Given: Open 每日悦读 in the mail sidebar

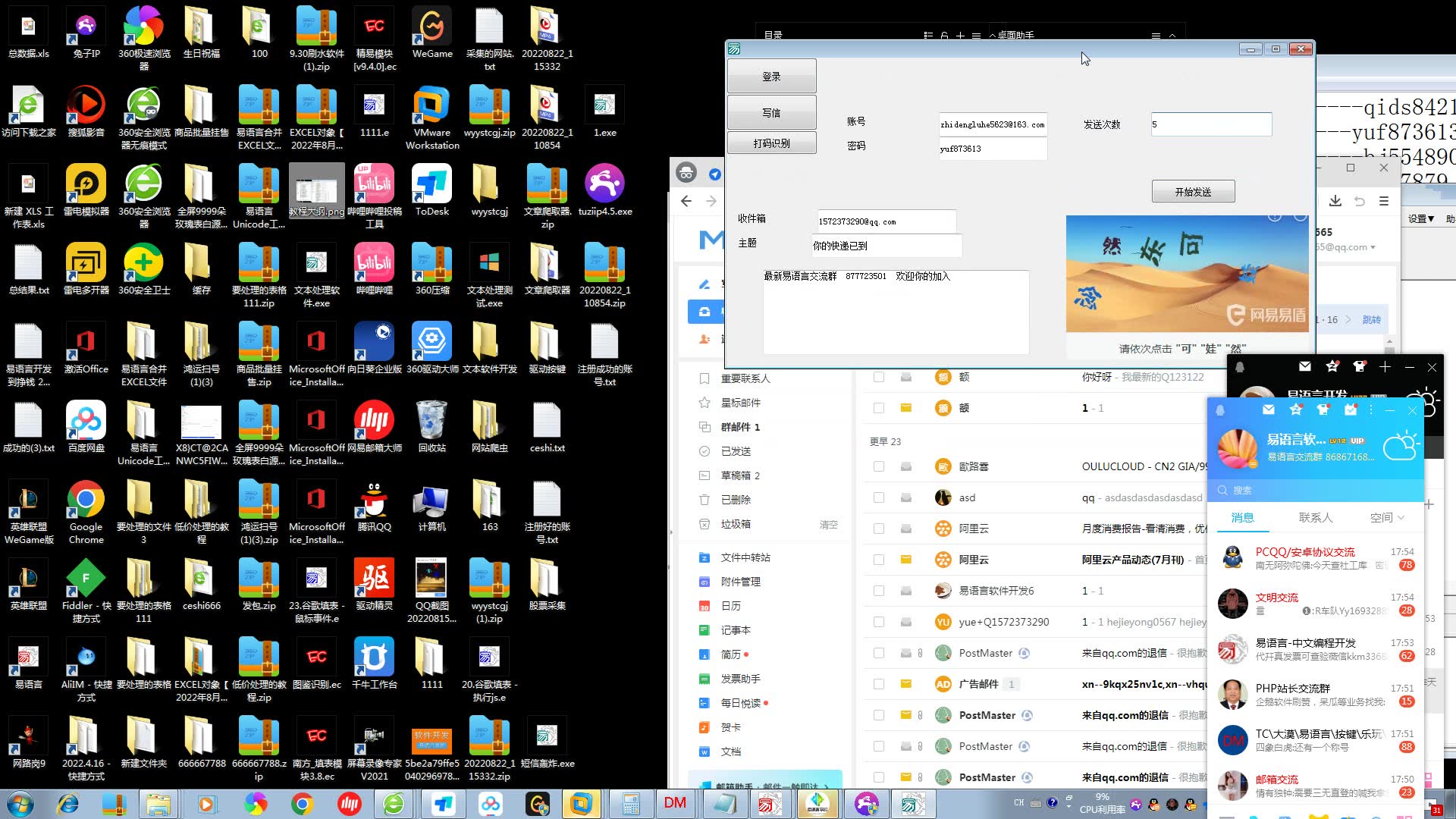Looking at the screenshot, I should [x=740, y=703].
